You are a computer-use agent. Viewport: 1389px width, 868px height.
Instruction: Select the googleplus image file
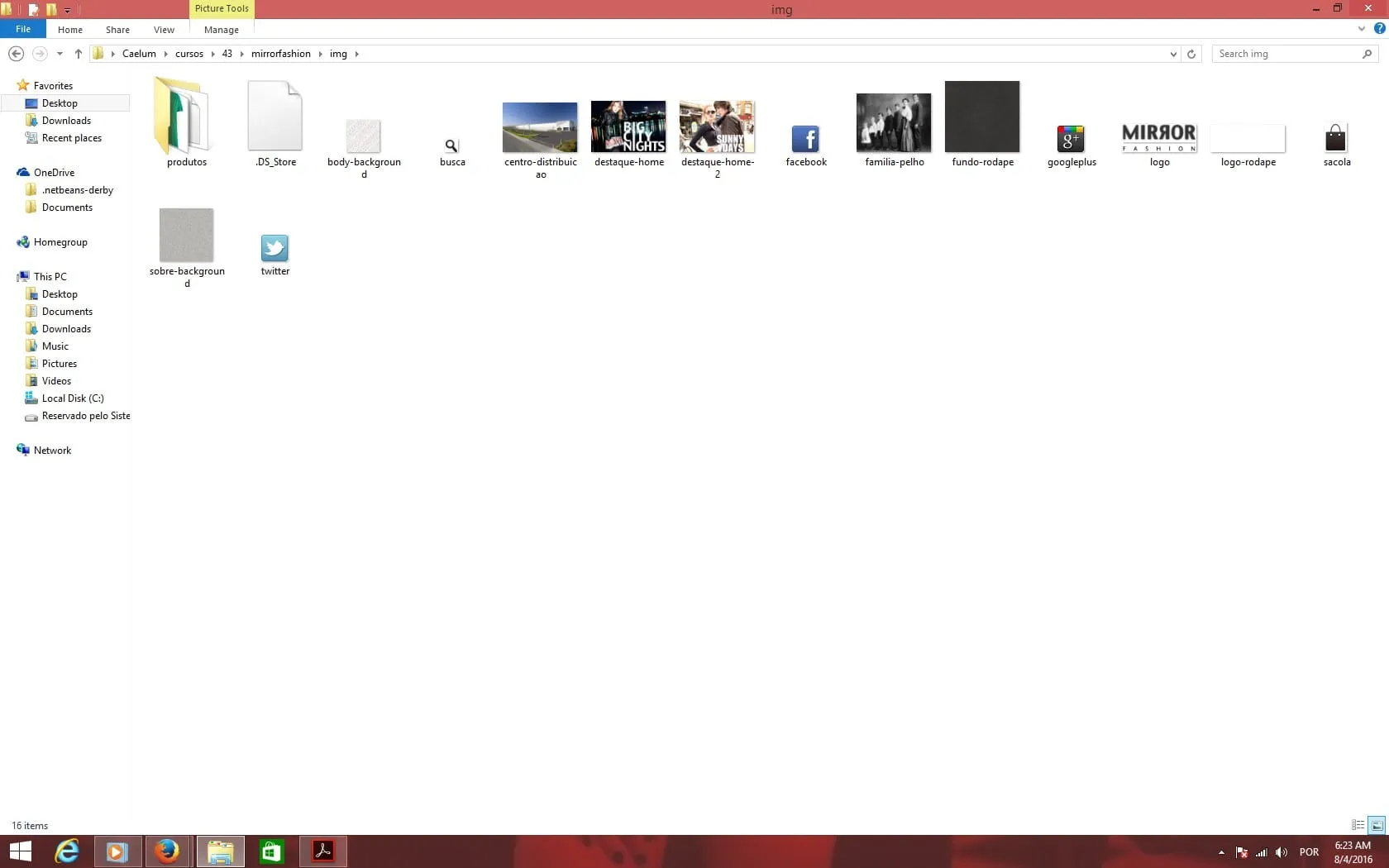[1071, 139]
